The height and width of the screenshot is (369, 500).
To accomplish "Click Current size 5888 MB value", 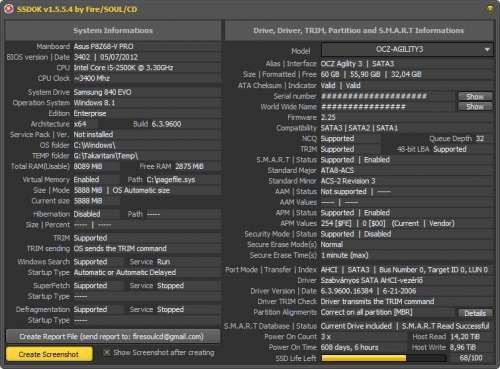I will (x=88, y=201).
